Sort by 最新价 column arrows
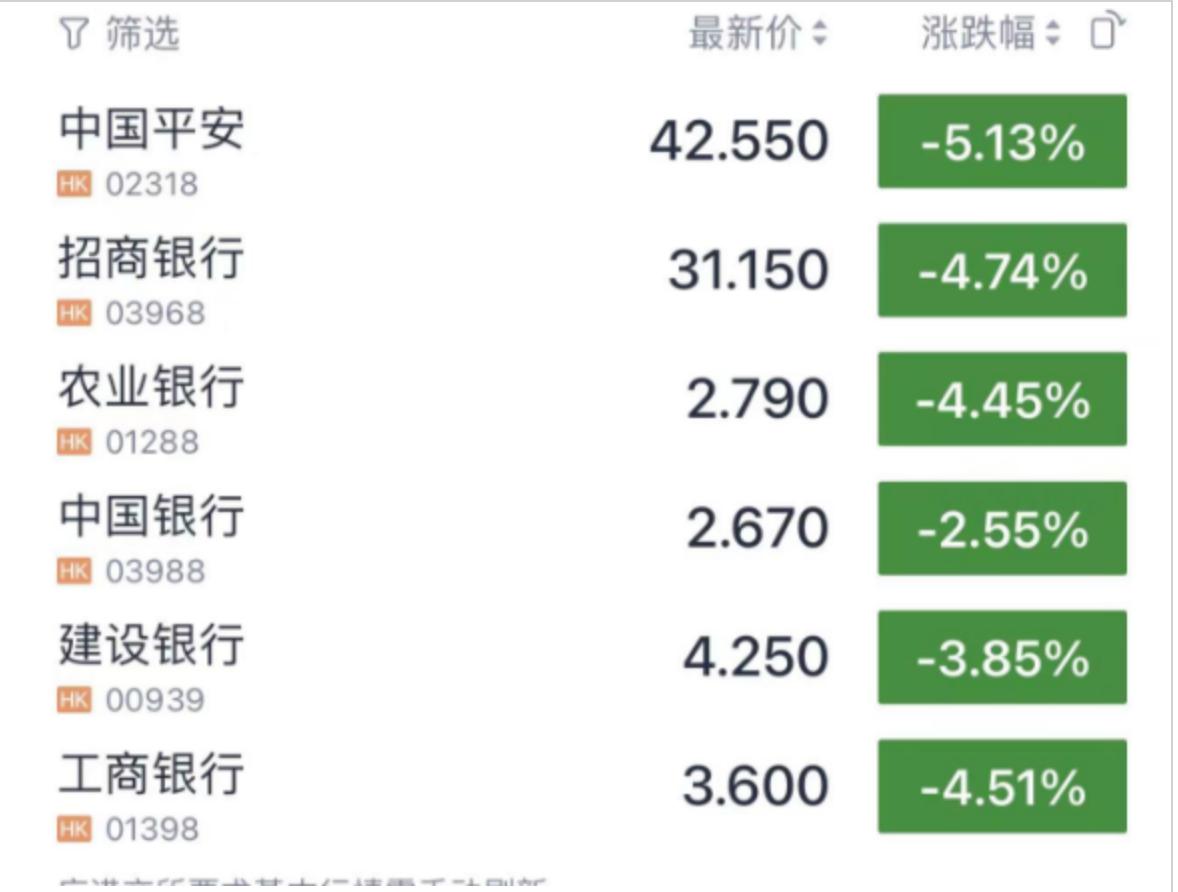 (x=820, y=36)
